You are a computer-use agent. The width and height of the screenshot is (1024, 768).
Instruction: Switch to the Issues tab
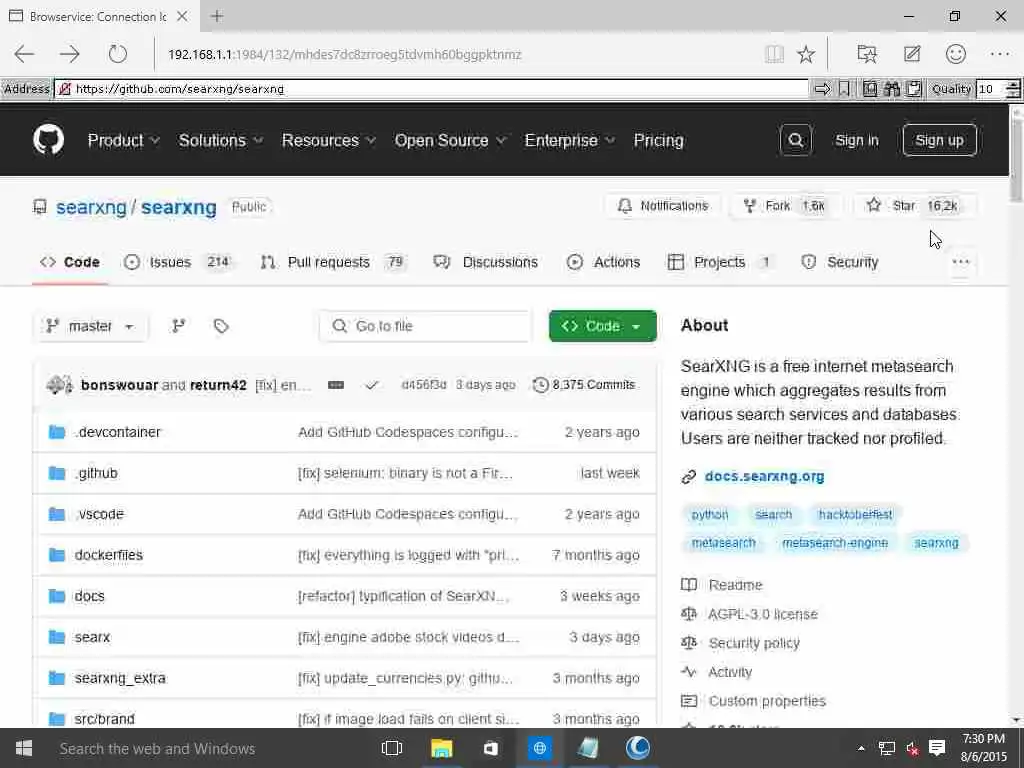(x=178, y=262)
